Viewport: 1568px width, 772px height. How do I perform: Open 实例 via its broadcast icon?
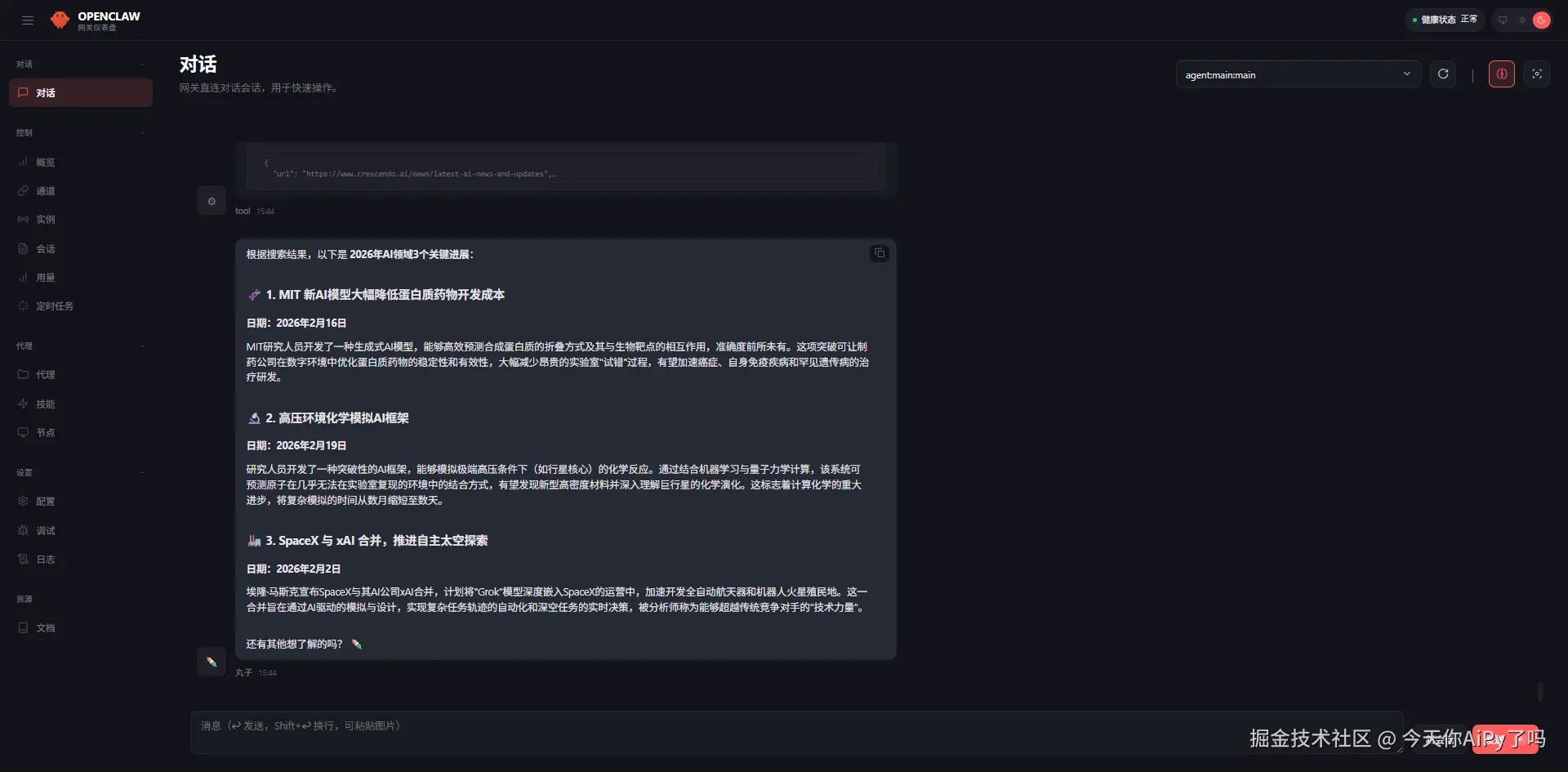23,220
